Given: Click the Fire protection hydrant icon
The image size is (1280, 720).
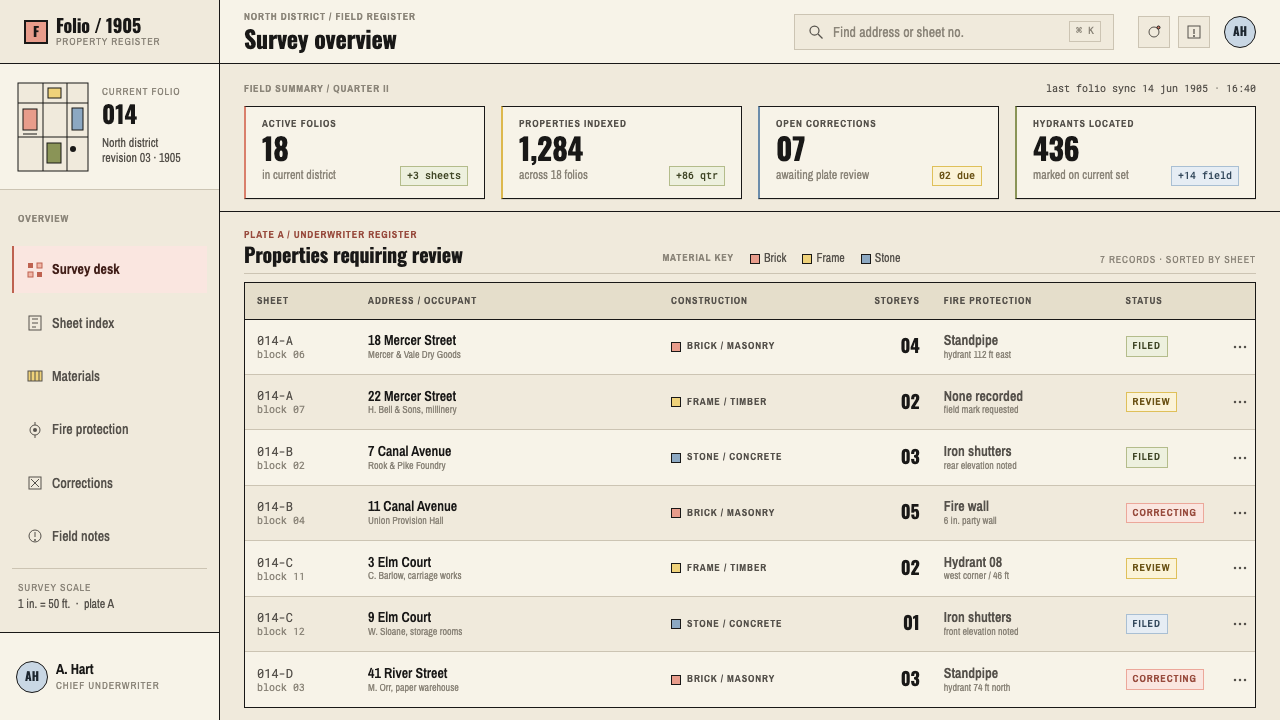Looking at the screenshot, I should coord(35,430).
